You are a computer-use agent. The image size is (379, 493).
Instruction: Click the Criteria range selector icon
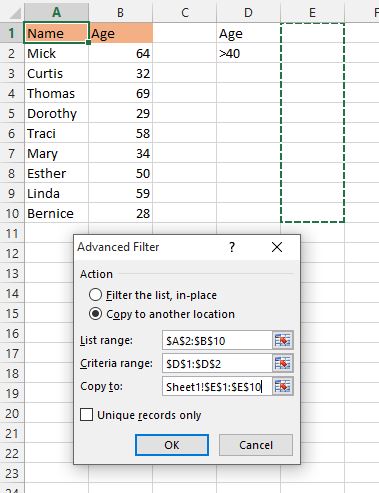[283, 363]
